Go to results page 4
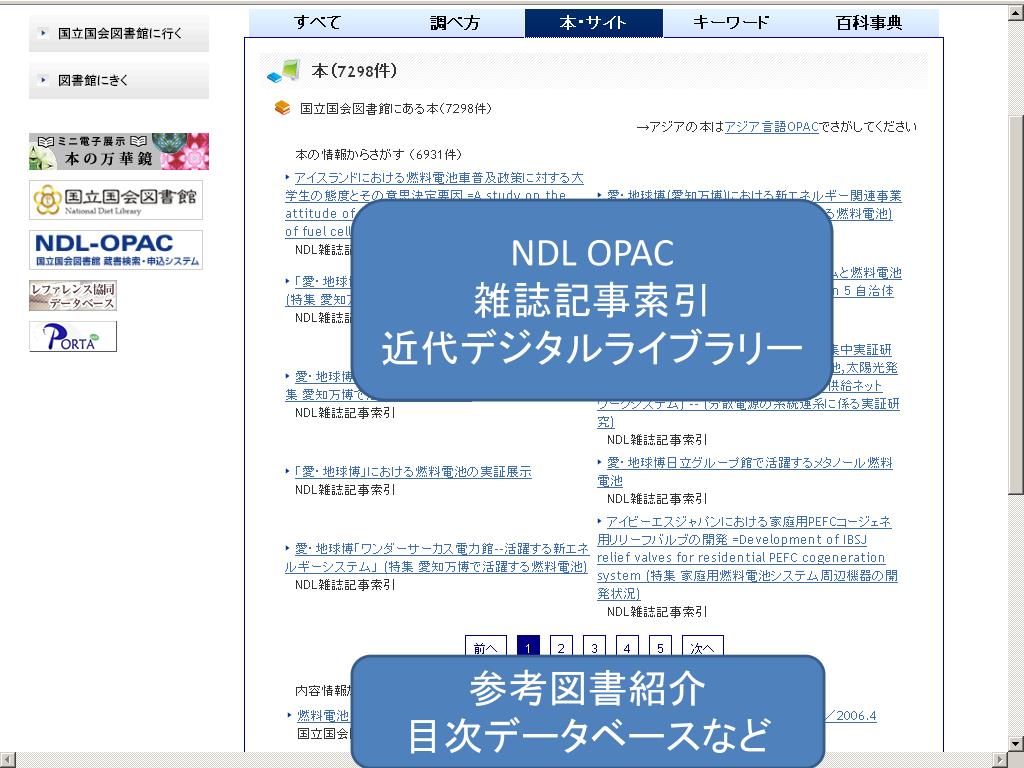Screen dimensions: 1024x768 627,647
